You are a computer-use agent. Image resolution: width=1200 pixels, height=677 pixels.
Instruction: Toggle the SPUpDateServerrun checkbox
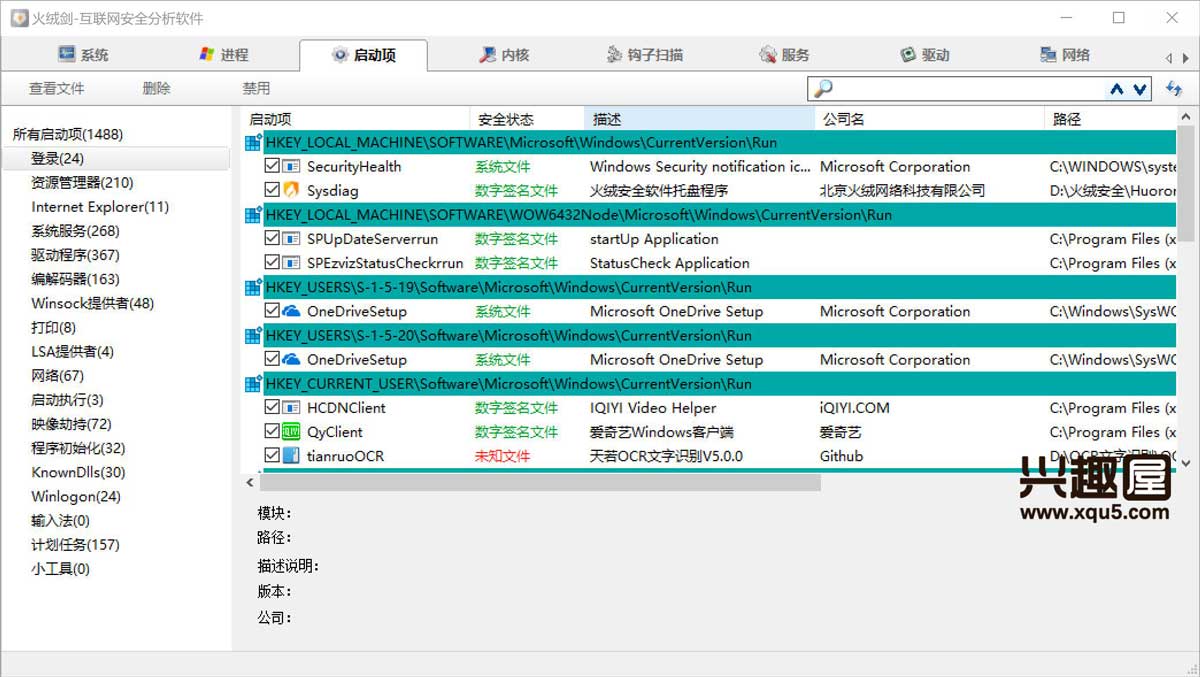[272, 239]
